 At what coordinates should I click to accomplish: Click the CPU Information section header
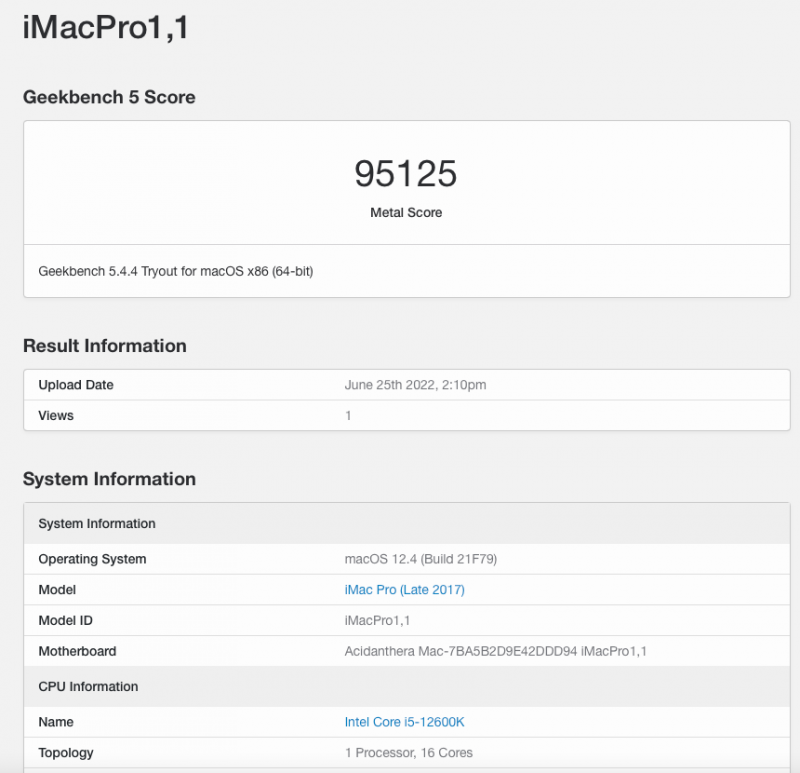click(407, 687)
